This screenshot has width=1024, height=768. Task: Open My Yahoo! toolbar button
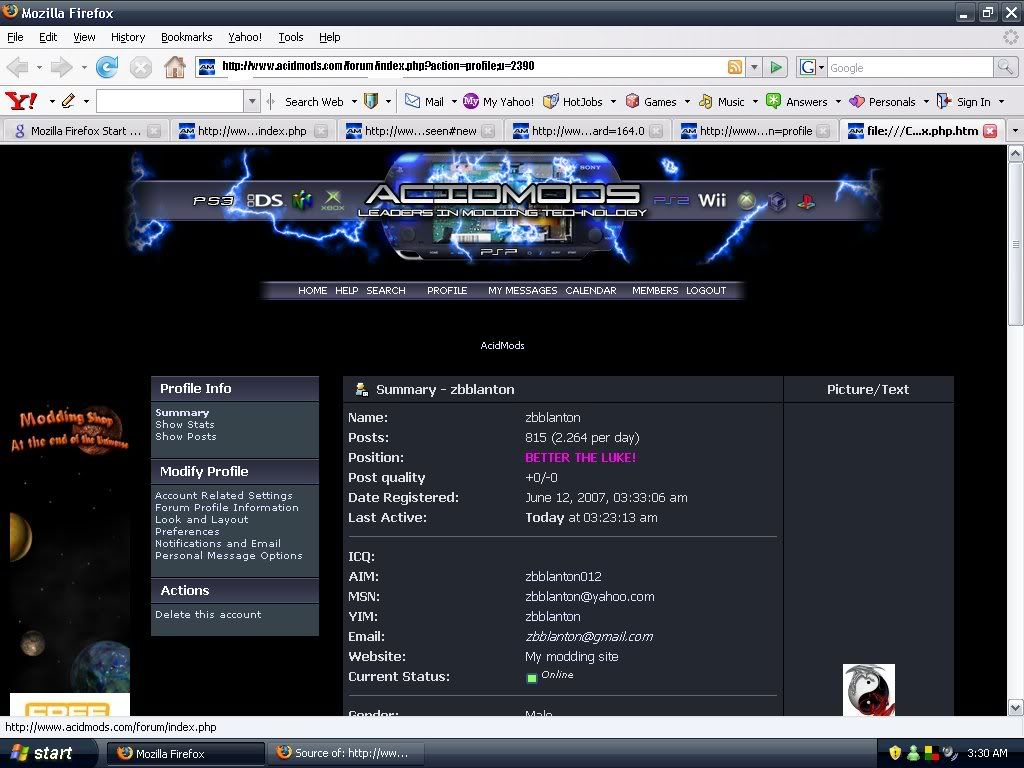point(498,101)
